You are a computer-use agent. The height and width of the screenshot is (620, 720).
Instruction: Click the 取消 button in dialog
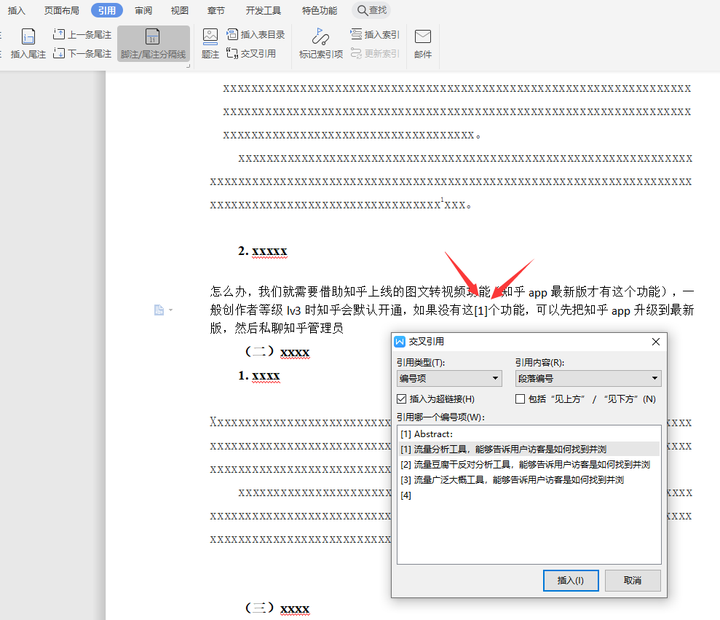coord(632,580)
